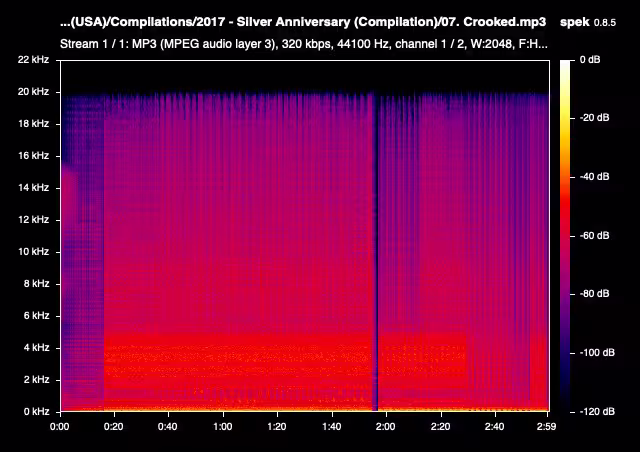
Task: Click the 6 kHz frequency axis label
Action: (36, 316)
